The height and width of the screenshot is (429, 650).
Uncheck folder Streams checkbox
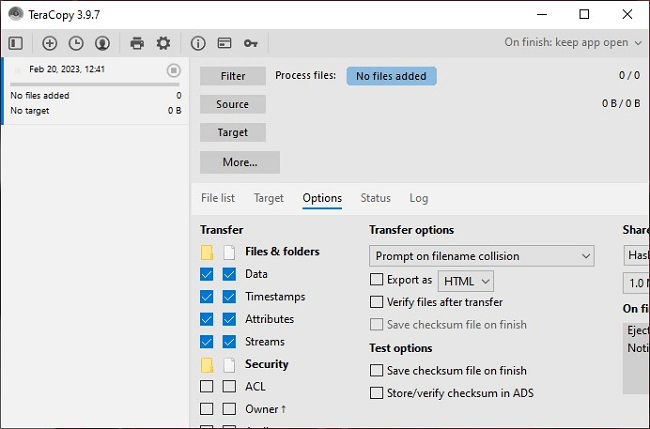[x=206, y=342]
